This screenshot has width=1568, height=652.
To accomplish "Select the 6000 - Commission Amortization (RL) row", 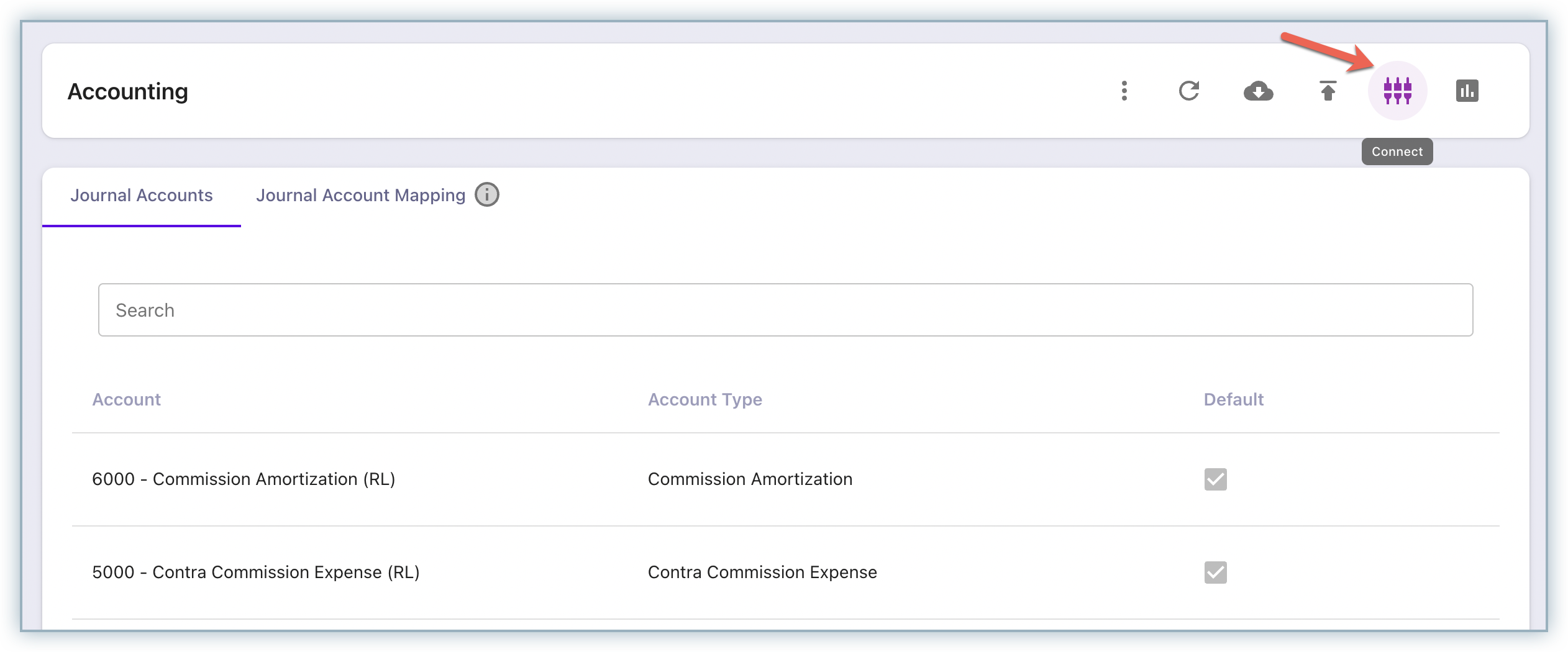I will (244, 479).
